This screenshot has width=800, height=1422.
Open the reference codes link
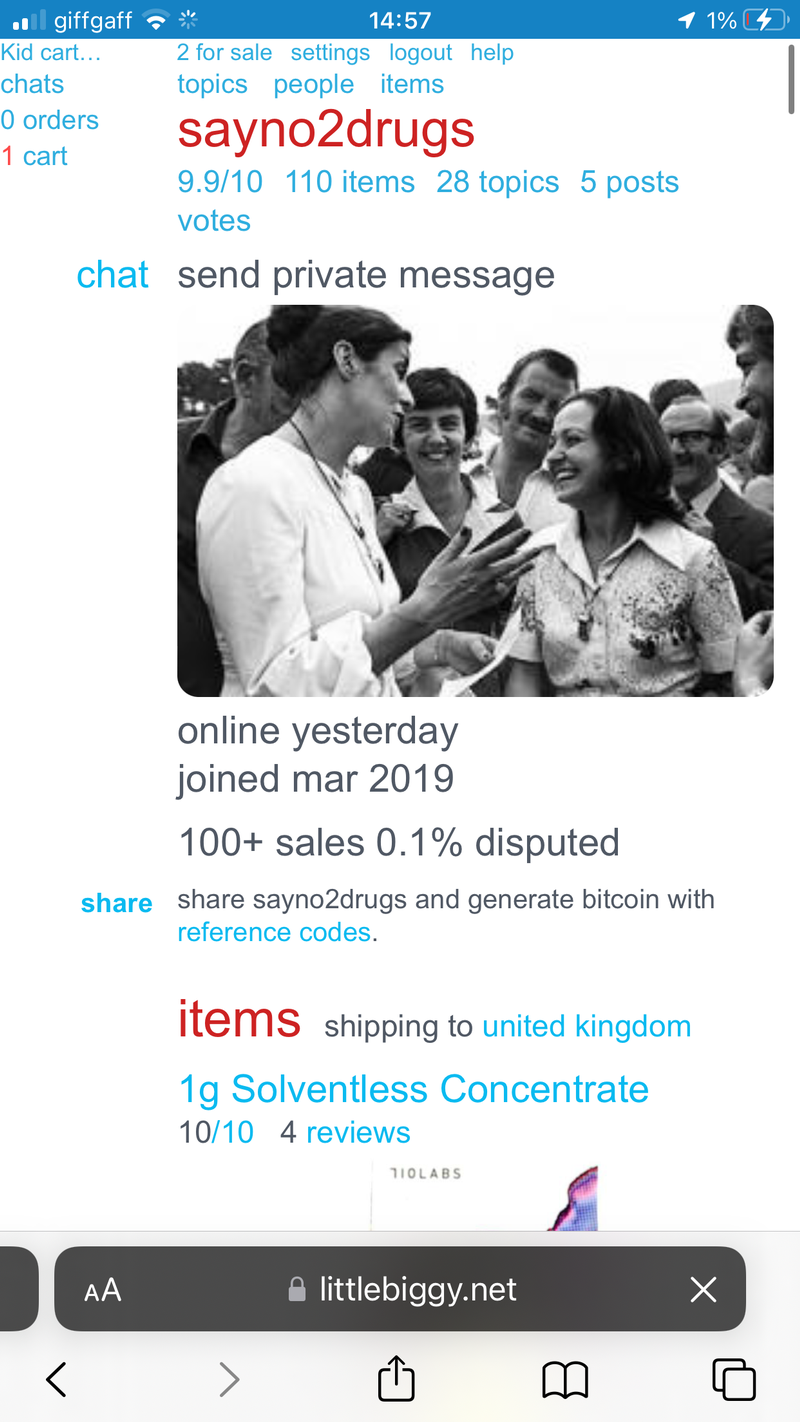pos(274,933)
